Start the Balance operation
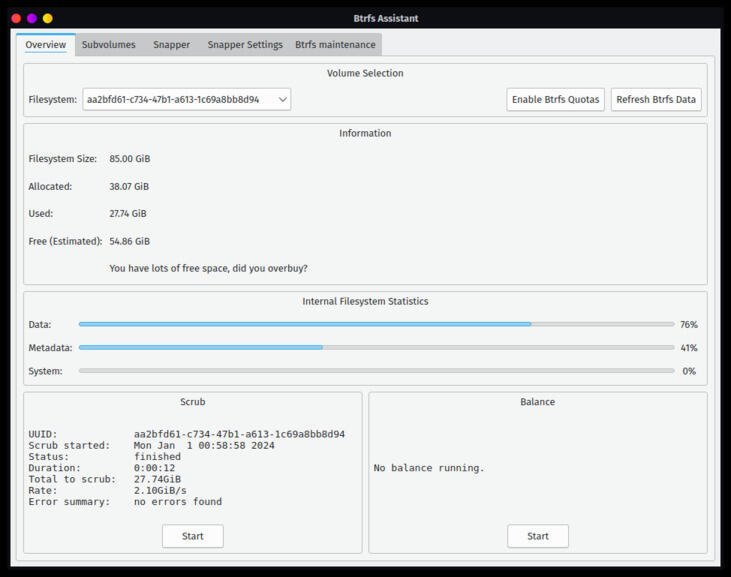Image resolution: width=731 pixels, height=577 pixels. point(538,536)
